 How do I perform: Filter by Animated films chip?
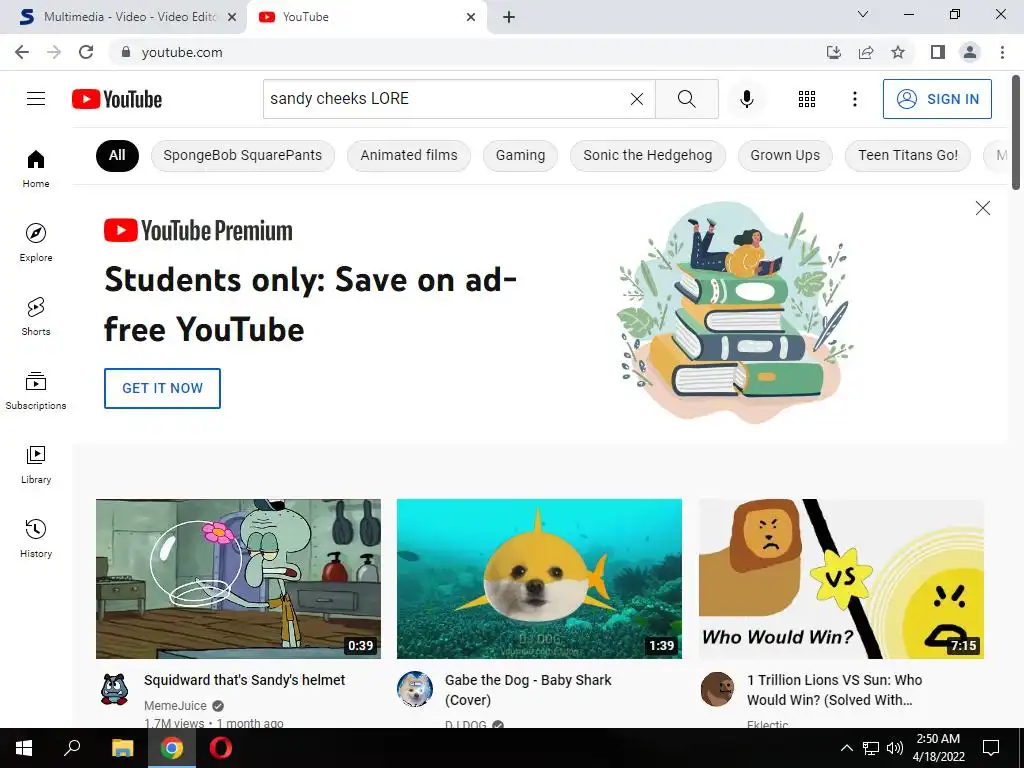(409, 155)
